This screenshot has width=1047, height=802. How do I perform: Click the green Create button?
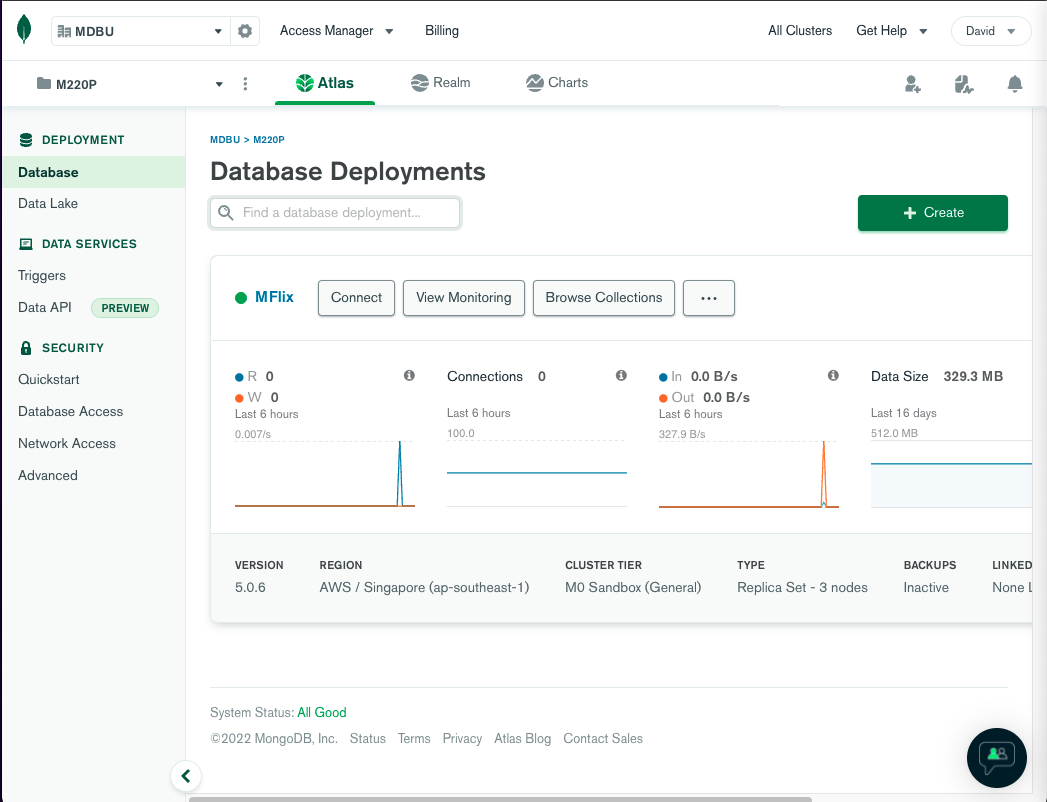click(932, 213)
